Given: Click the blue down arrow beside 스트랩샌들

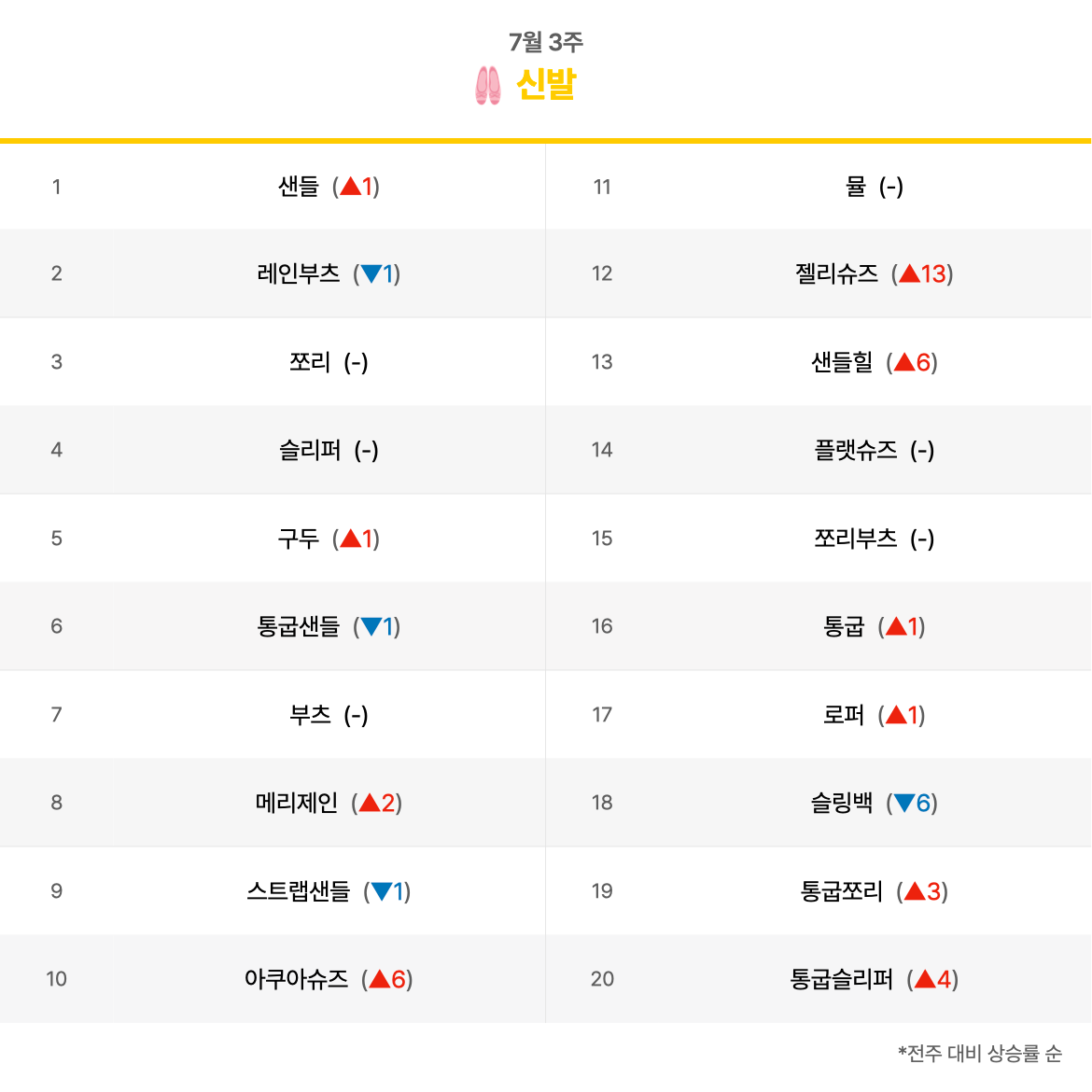Looking at the screenshot, I should (x=382, y=891).
